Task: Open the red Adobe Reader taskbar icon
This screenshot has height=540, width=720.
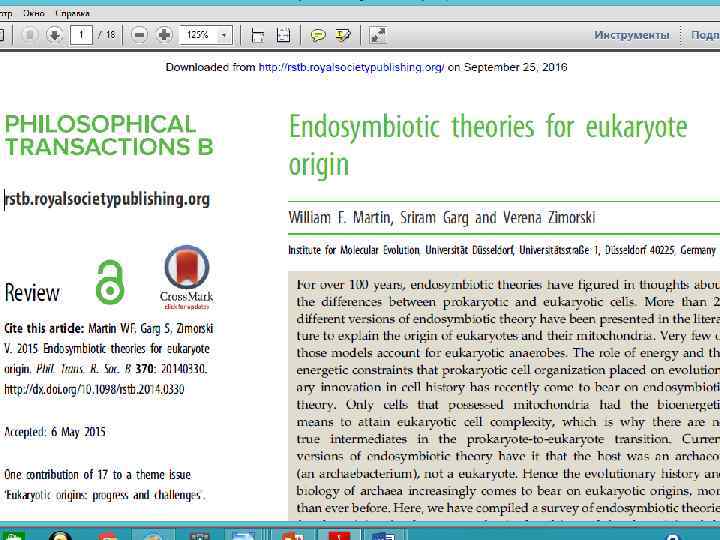Action: point(339,534)
